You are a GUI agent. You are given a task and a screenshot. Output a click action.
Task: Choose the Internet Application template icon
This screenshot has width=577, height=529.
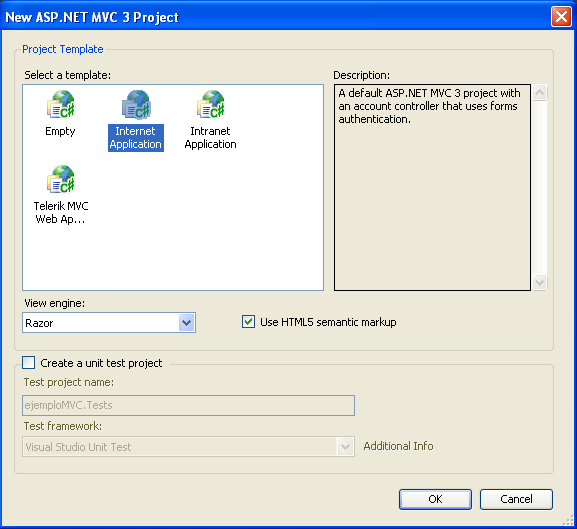point(136,104)
